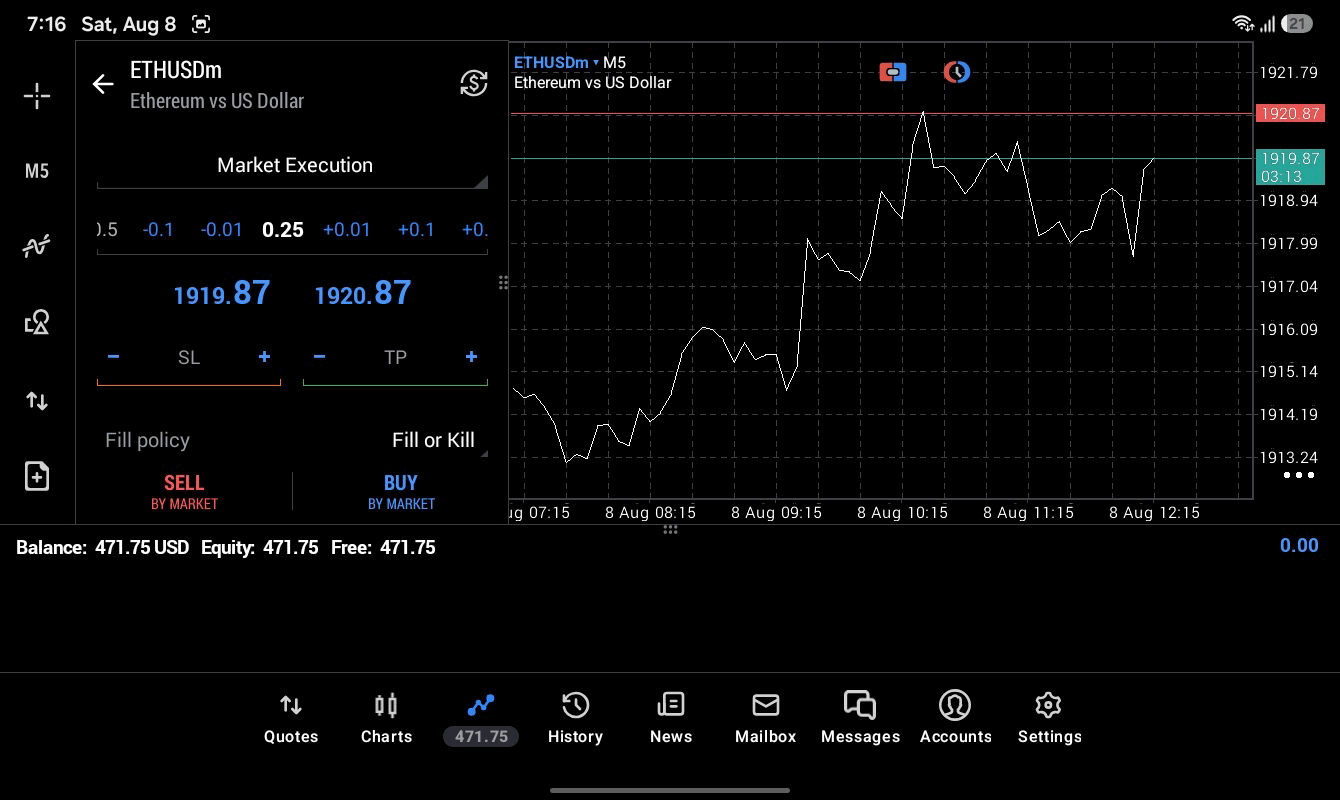Tap the trade arrows sidebar icon
This screenshot has height=800, width=1340.
coord(37,401)
